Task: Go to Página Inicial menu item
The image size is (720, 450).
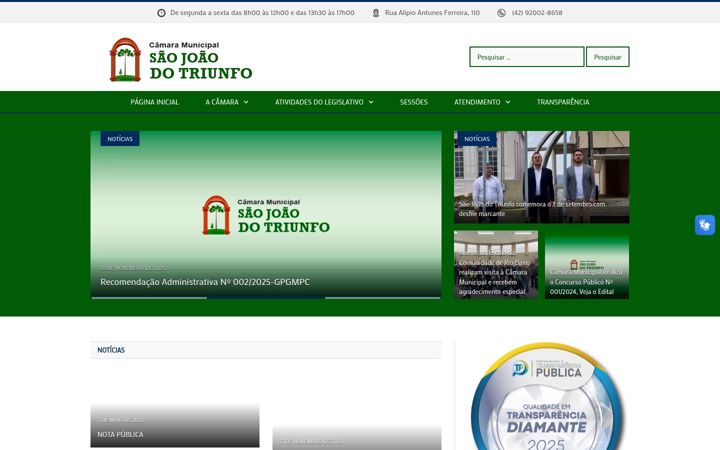Action: coord(154,102)
